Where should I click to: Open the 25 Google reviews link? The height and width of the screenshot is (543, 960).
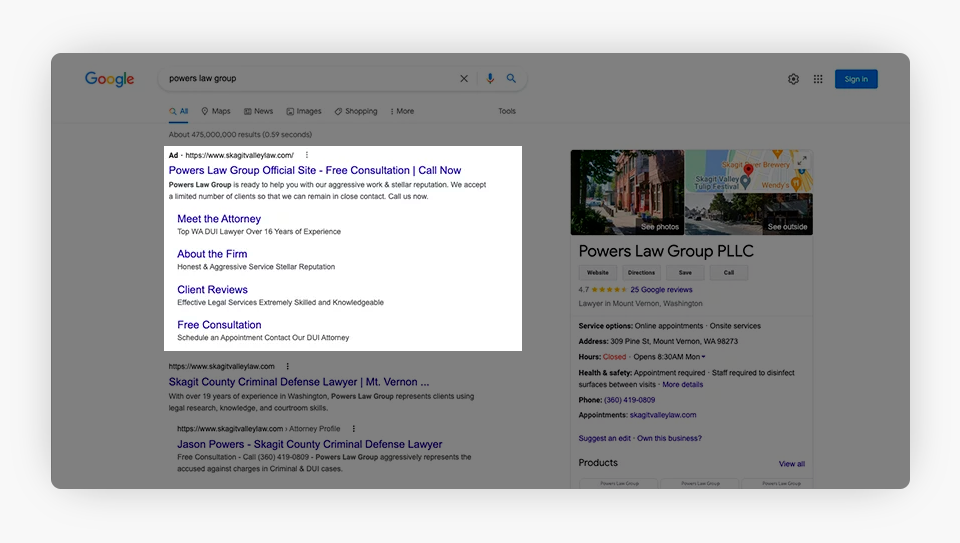pyautogui.click(x=661, y=290)
